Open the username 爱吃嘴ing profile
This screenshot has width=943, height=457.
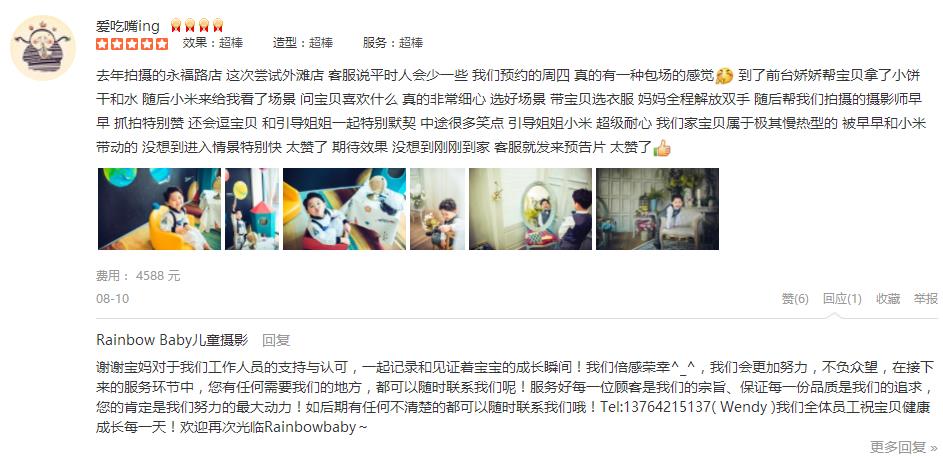[128, 26]
